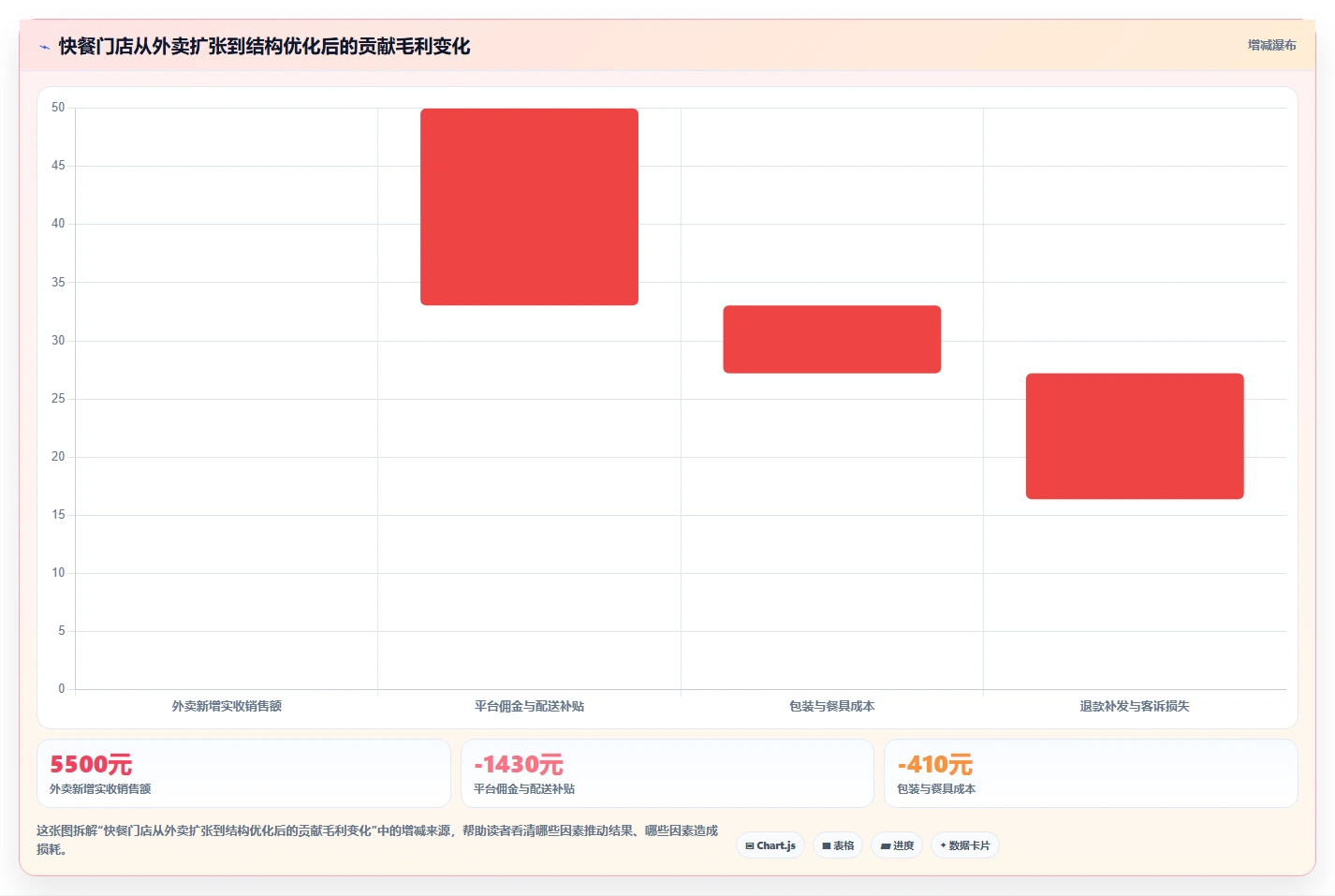Click the red bar for 退款补发与客诉损失
This screenshot has width=1335, height=896.
[x=1135, y=436]
